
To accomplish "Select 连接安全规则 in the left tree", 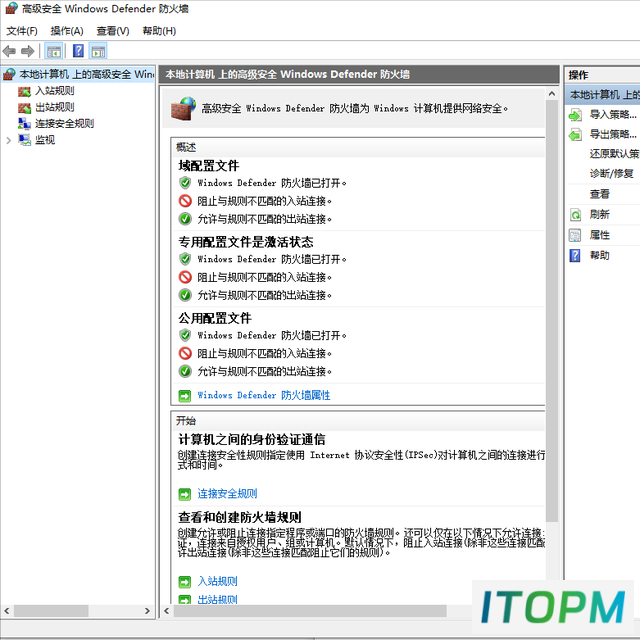I will click(x=64, y=124).
